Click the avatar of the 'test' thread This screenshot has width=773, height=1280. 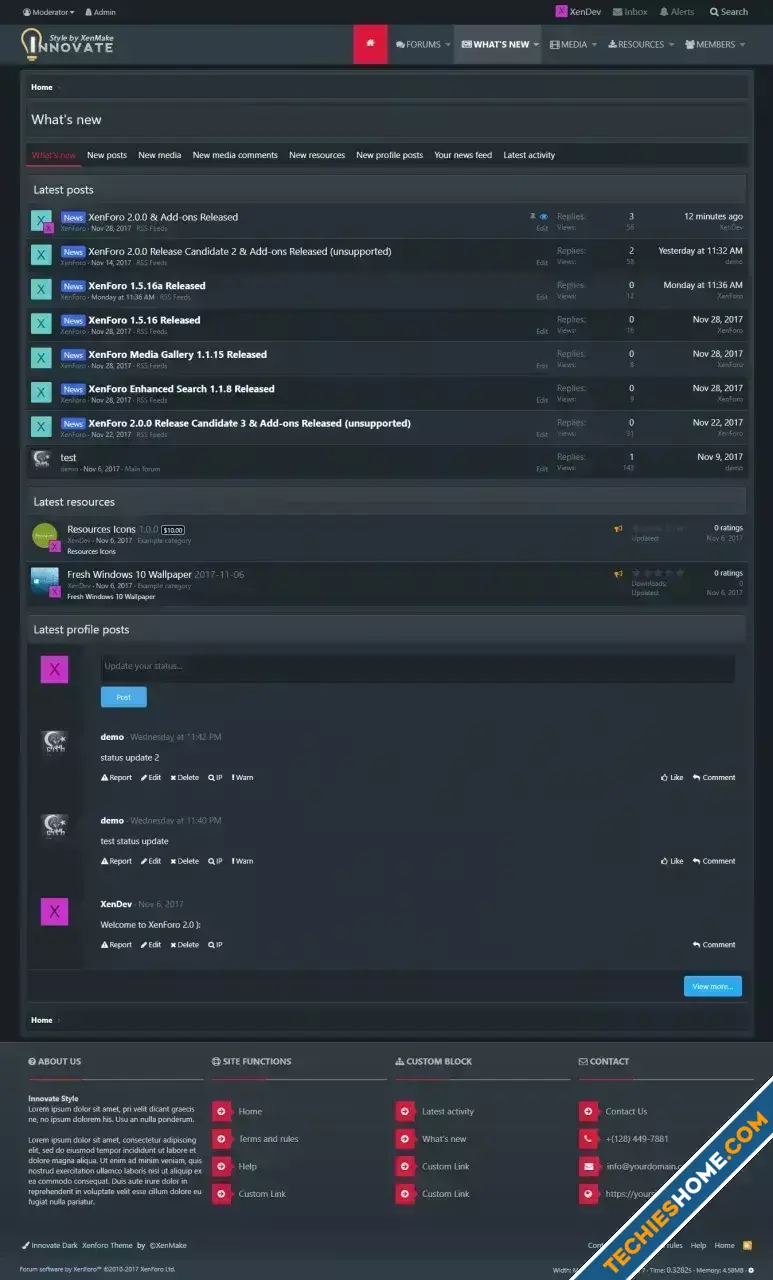[41, 460]
